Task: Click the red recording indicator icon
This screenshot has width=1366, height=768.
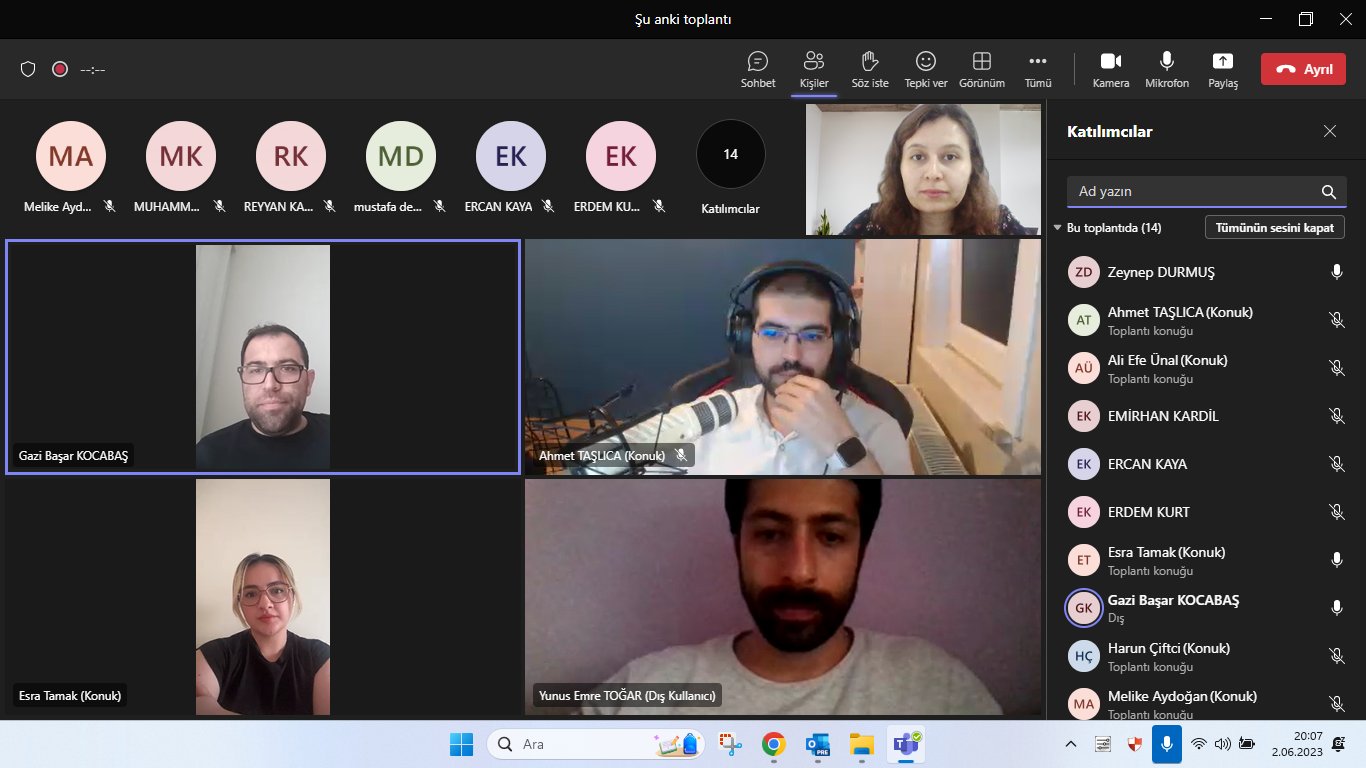Action: coord(60,69)
